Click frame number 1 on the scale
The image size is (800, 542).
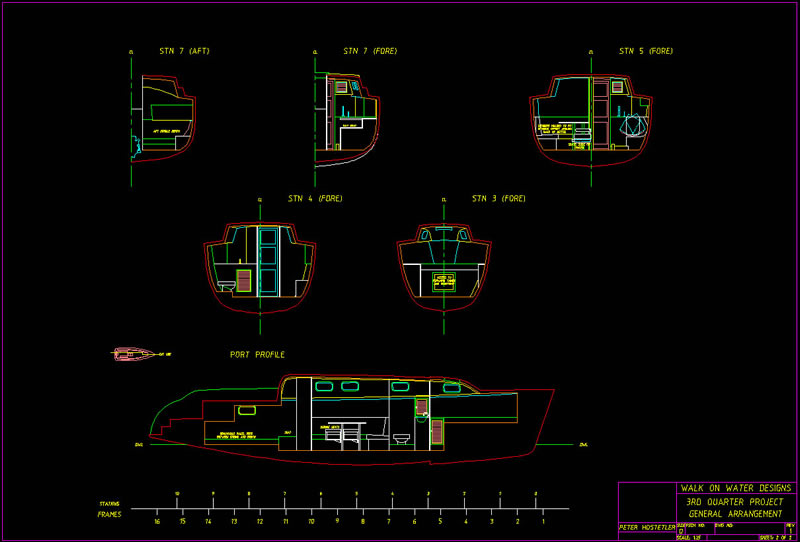[x=543, y=521]
